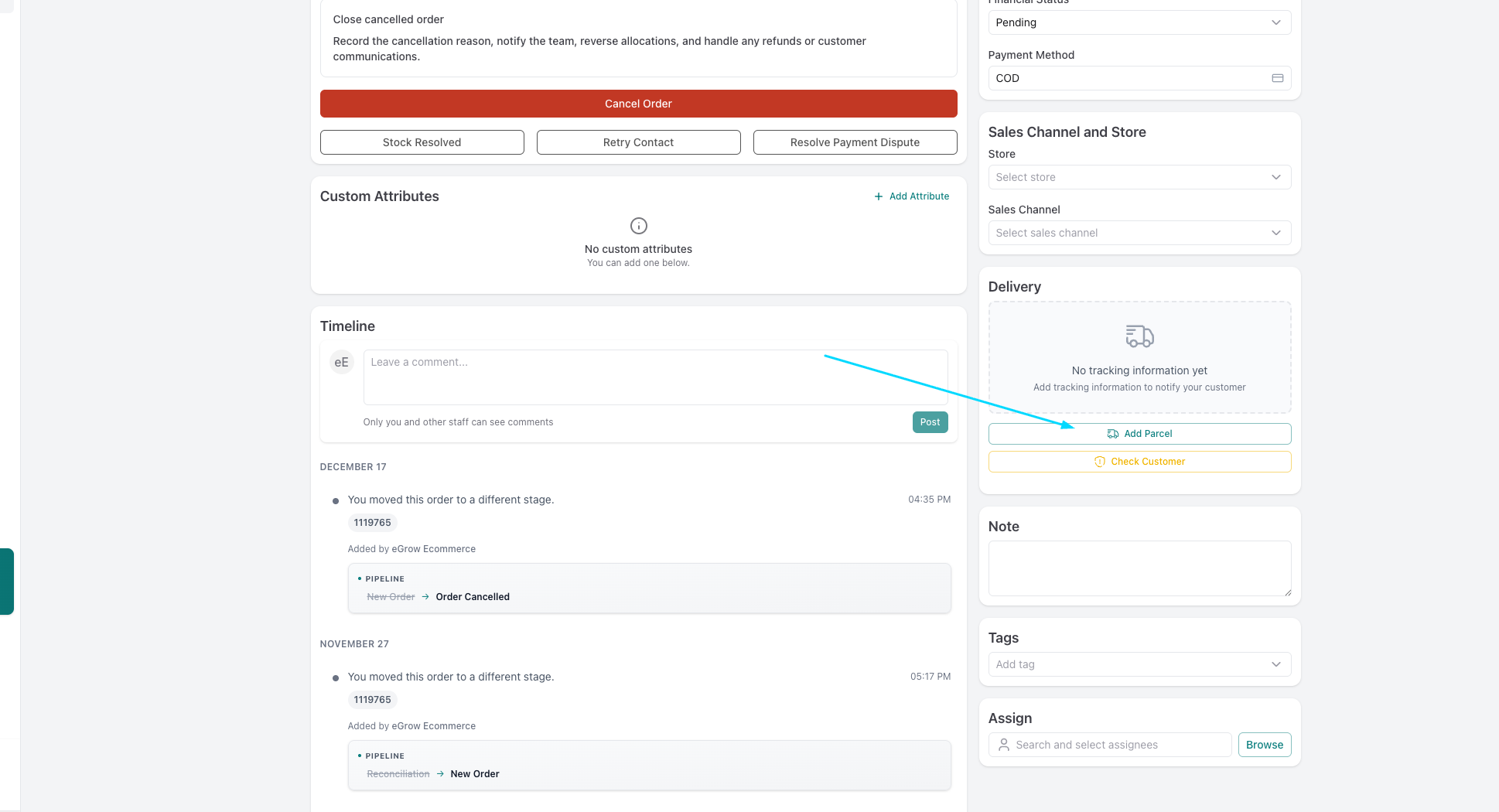Click the warning icon on Check Customer button
1499x812 pixels.
coord(1099,462)
